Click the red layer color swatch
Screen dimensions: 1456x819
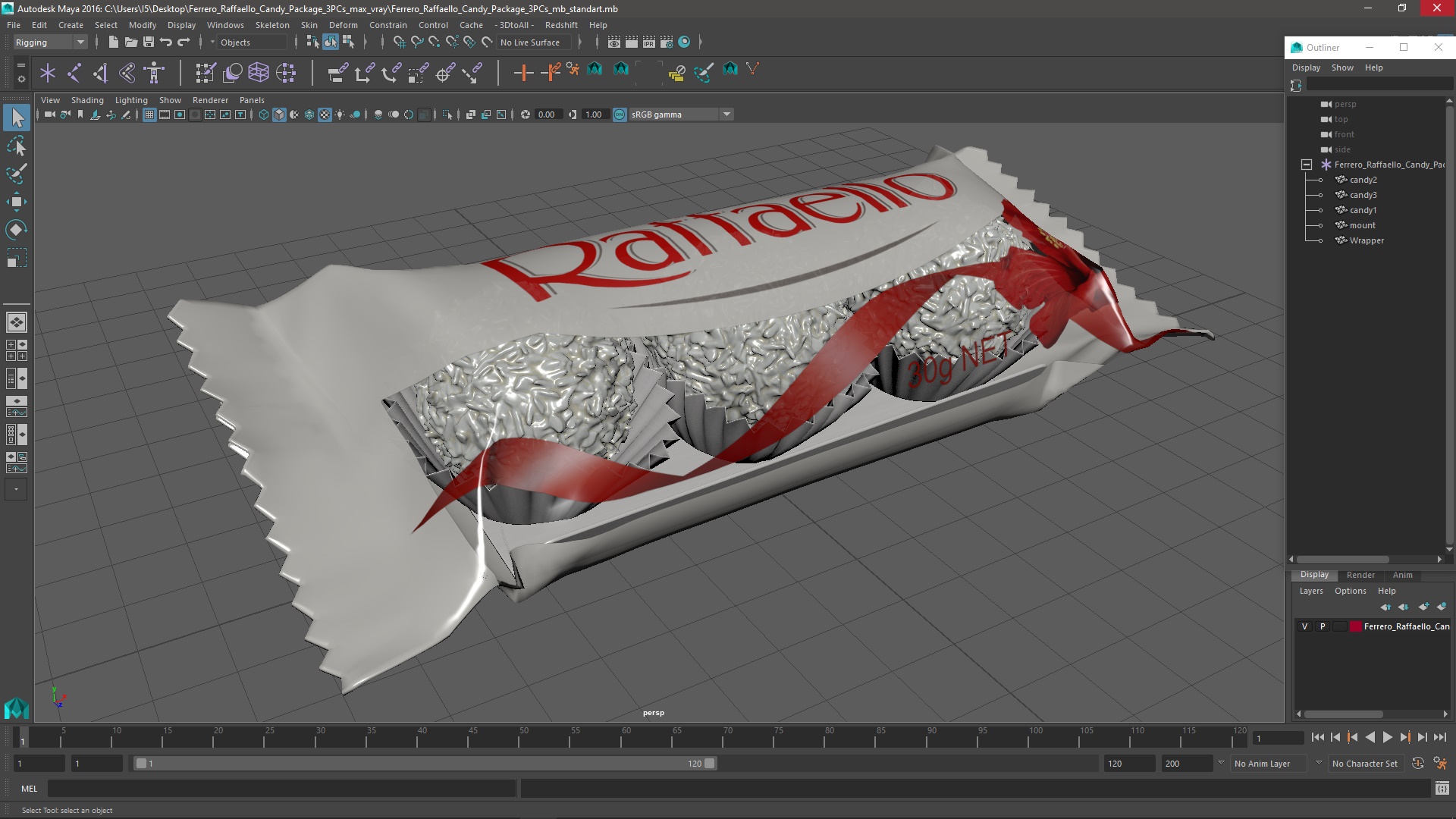pyautogui.click(x=1356, y=626)
